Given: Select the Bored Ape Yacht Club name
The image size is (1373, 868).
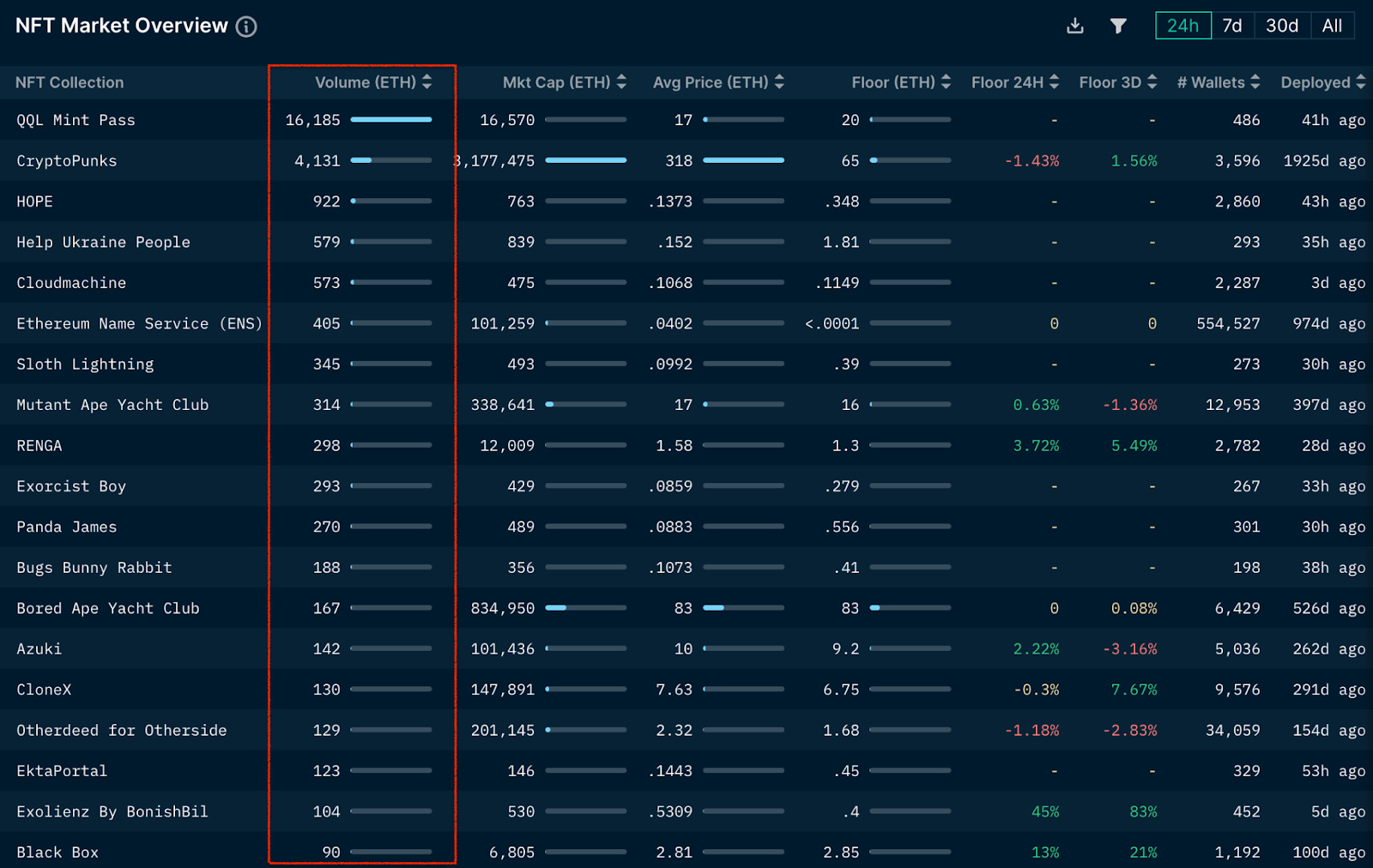Looking at the screenshot, I should tap(108, 608).
